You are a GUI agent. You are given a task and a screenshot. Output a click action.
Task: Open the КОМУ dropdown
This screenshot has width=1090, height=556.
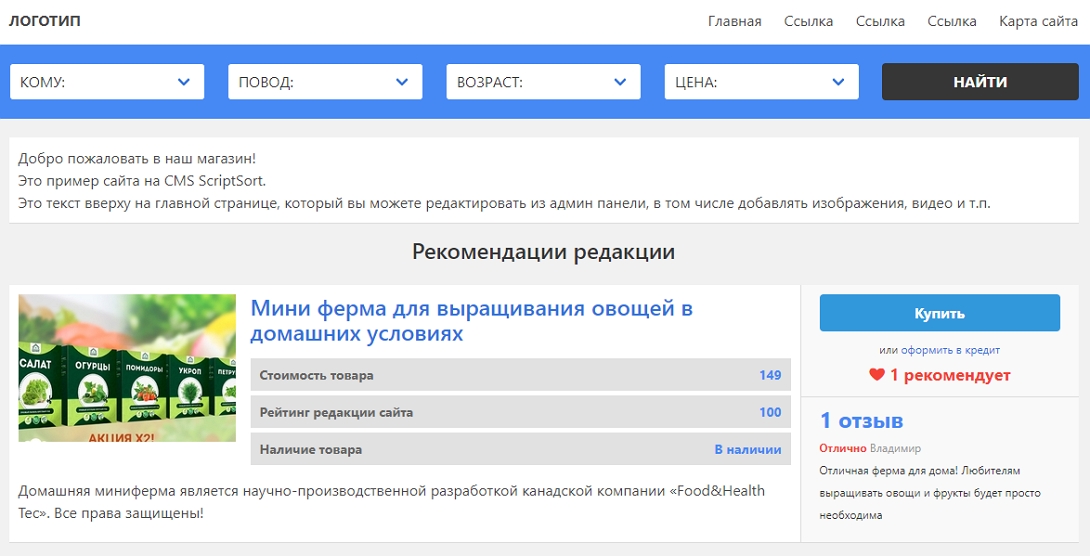pos(107,82)
